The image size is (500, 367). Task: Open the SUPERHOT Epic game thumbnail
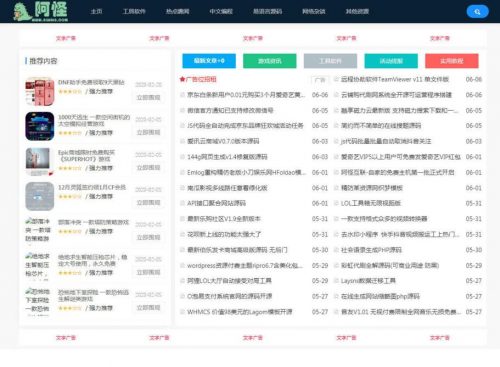click(x=39, y=162)
